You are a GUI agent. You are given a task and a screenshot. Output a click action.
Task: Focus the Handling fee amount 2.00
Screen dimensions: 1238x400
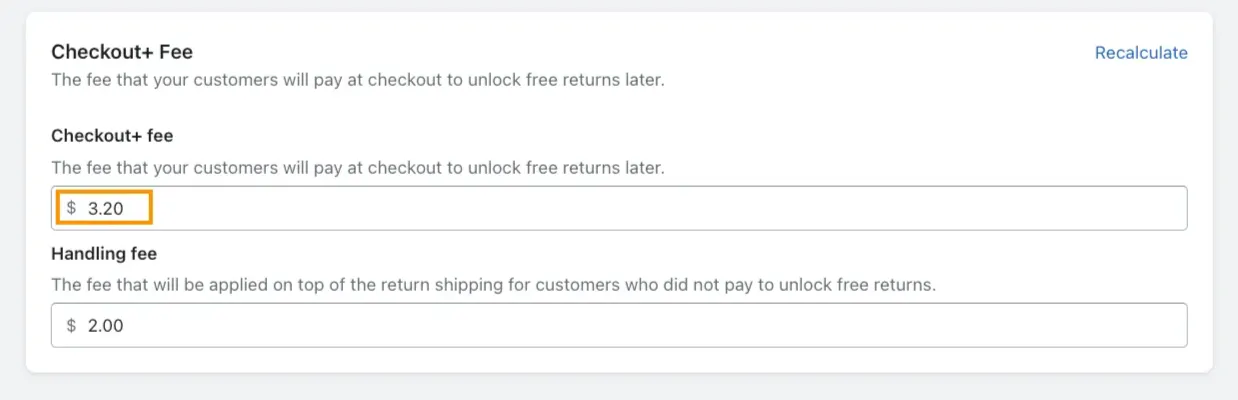[x=620, y=325]
